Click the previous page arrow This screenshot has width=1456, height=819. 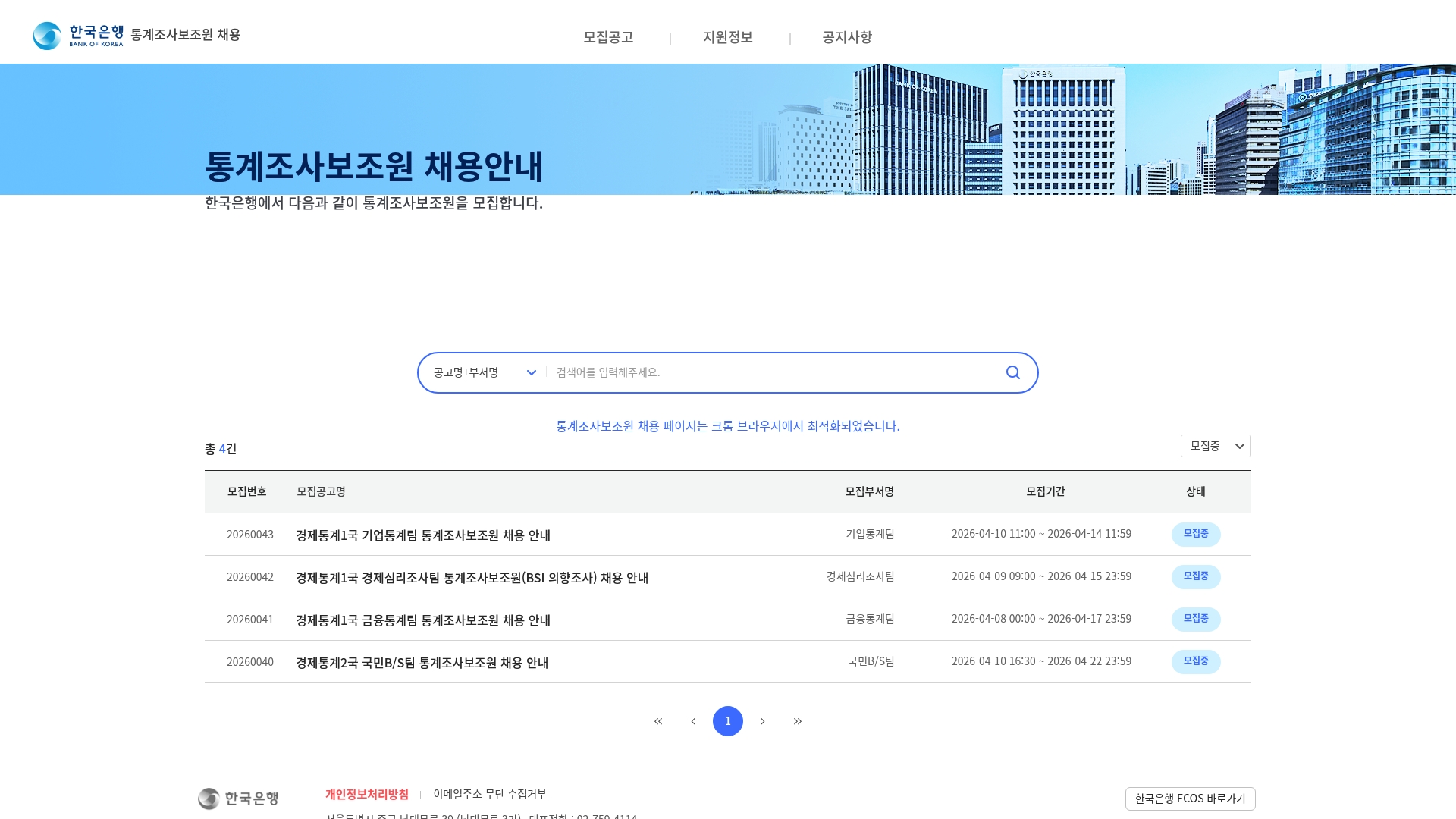click(x=692, y=721)
